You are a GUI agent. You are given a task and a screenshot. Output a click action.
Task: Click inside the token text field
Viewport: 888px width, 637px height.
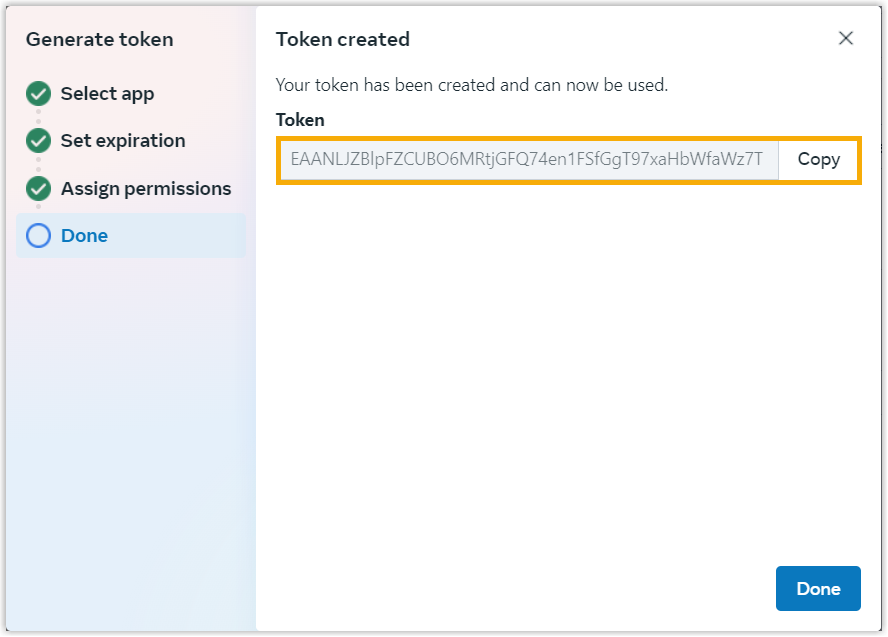(x=527, y=159)
